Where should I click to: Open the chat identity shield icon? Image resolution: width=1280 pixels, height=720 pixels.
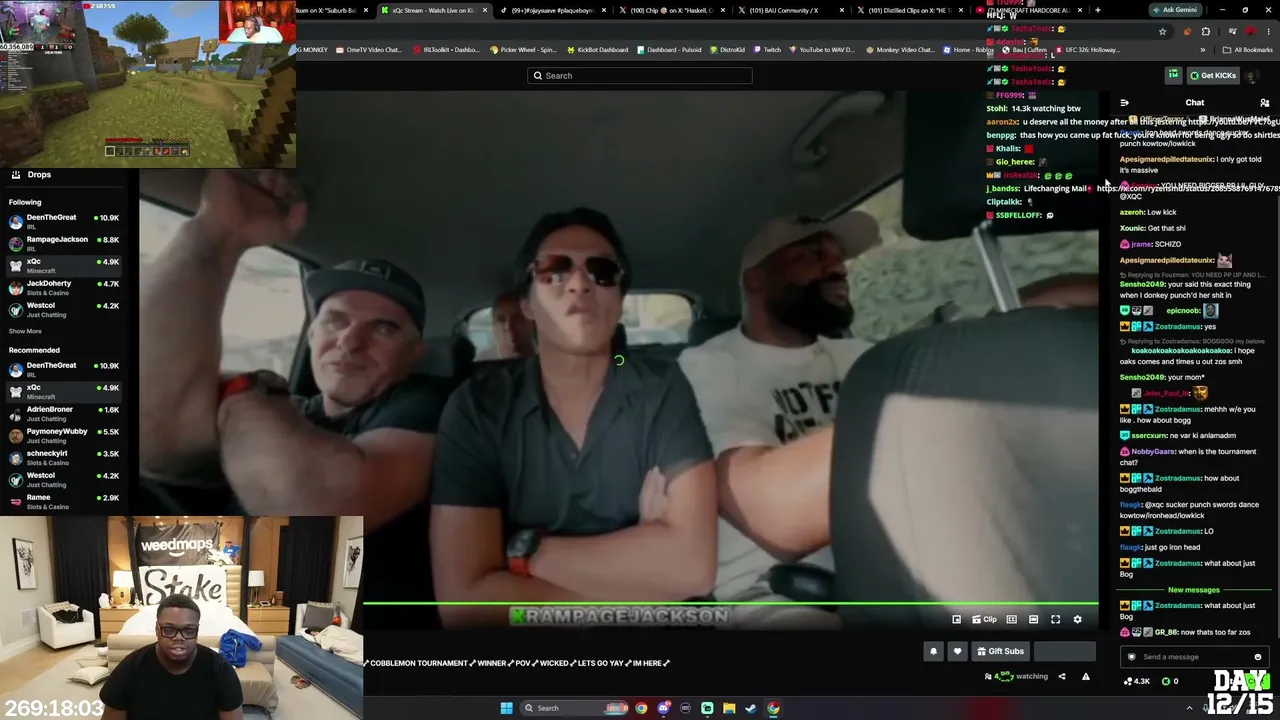coord(1131,657)
